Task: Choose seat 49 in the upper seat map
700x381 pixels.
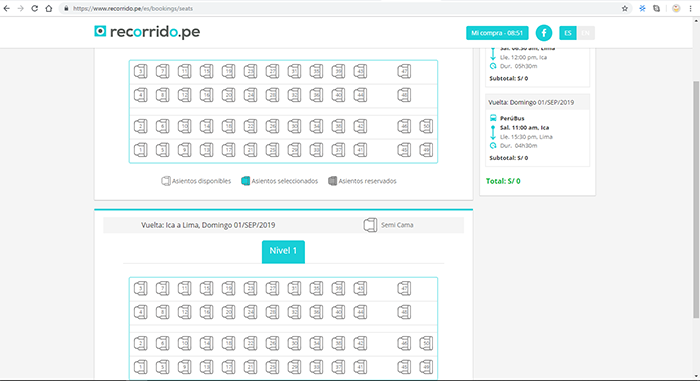Action: click(x=426, y=150)
